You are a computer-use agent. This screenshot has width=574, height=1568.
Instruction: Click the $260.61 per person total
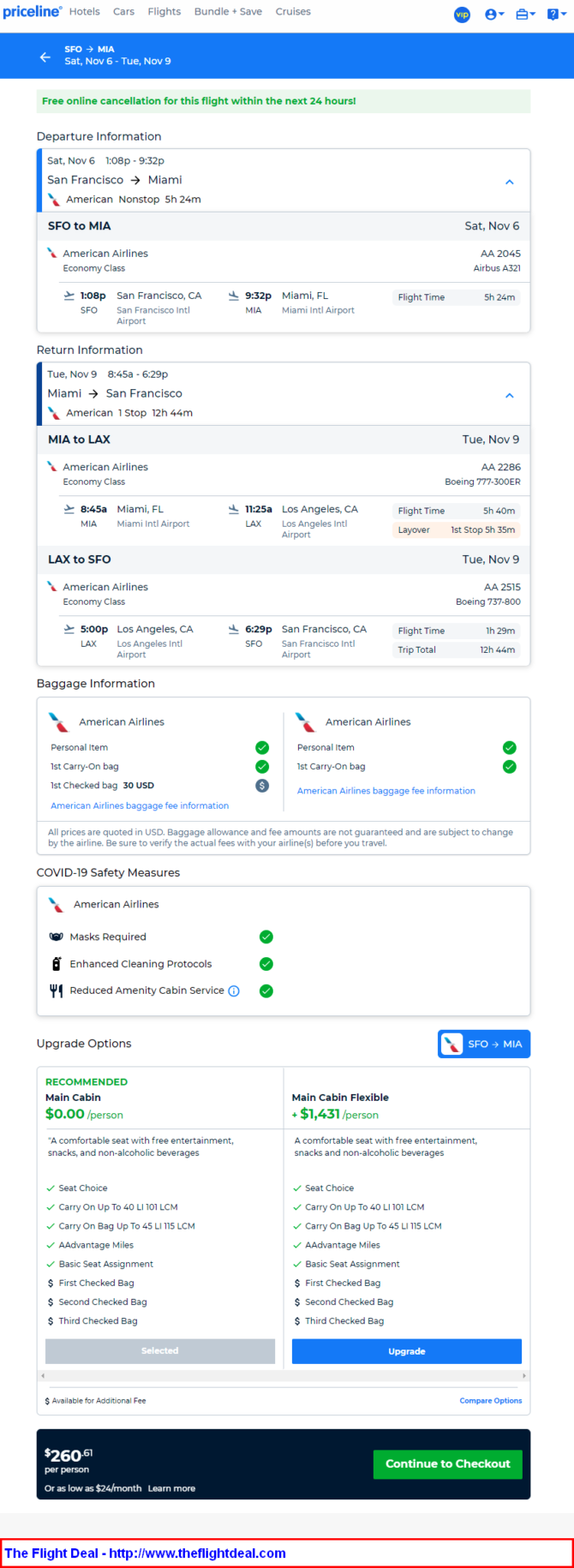point(69,1460)
